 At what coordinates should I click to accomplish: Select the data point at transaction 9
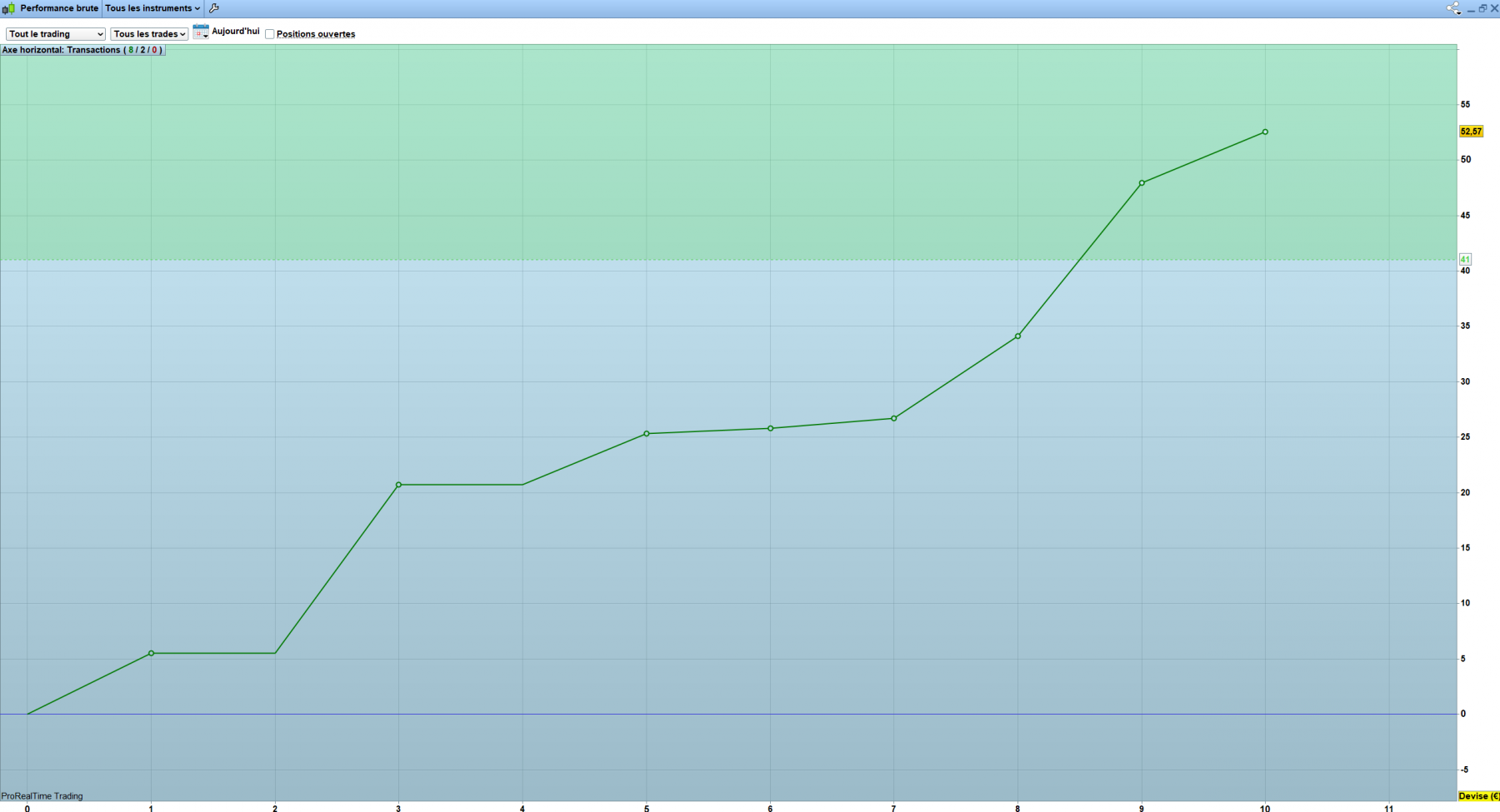click(1142, 183)
